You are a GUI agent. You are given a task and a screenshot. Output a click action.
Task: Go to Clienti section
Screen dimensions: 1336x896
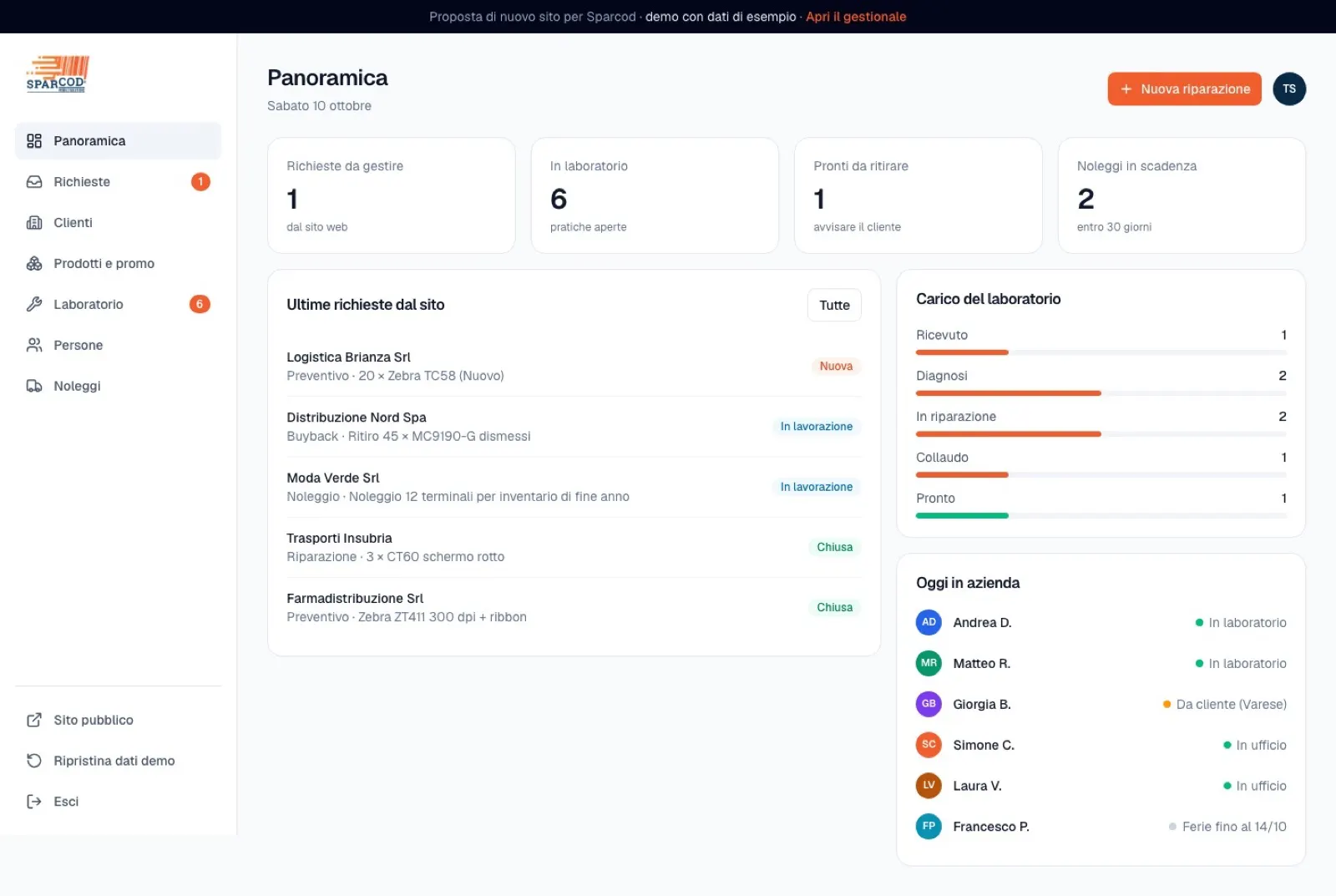(x=118, y=223)
